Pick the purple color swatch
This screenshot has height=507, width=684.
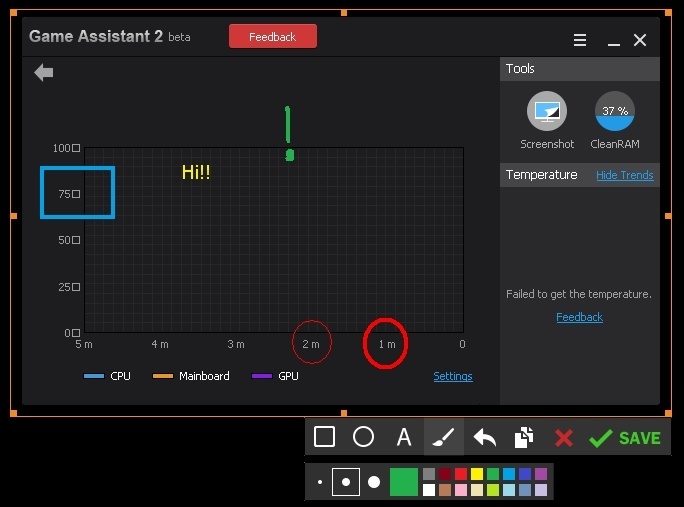point(541,474)
